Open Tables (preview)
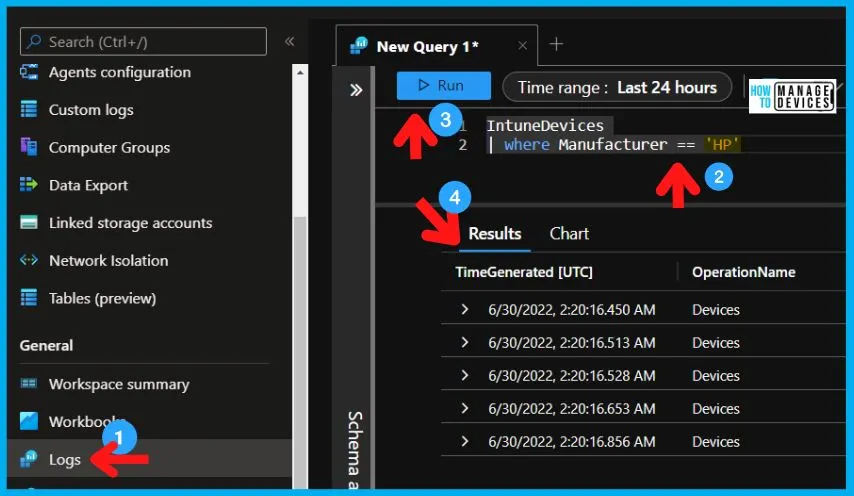Screen dimensions: 854x496 [x=102, y=298]
